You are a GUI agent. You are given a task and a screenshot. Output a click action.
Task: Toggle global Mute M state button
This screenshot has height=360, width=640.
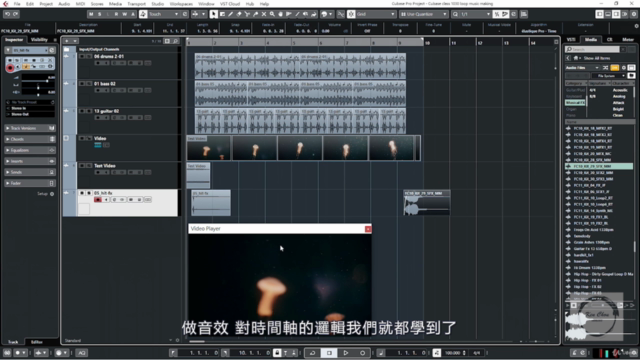[91, 14]
